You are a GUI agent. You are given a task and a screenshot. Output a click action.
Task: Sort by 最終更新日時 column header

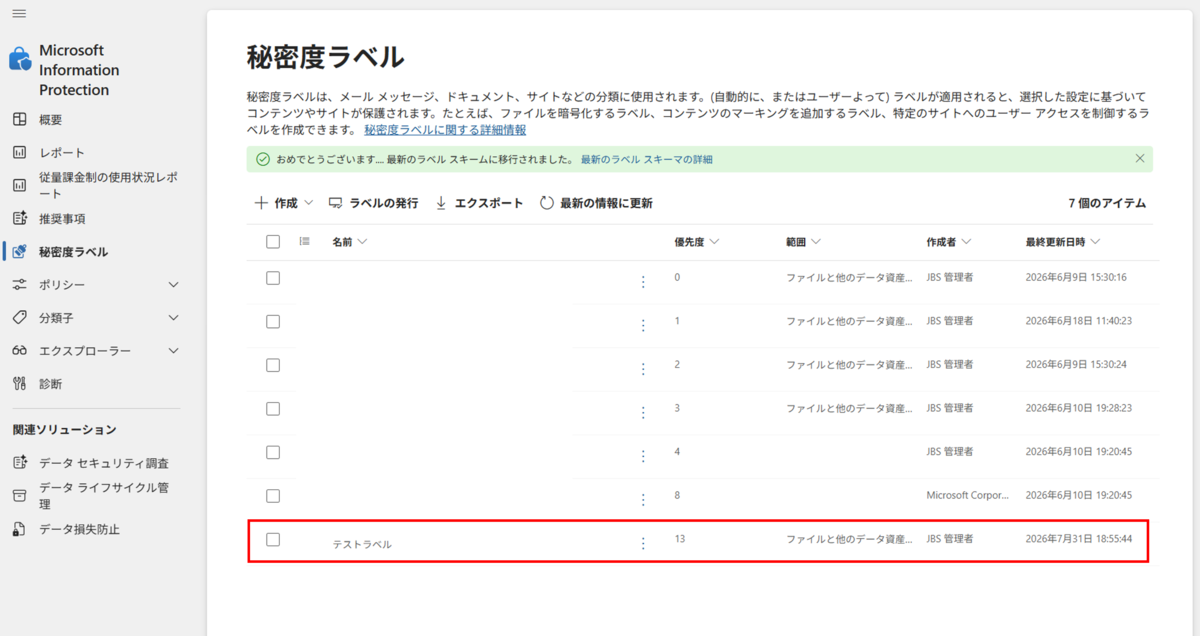click(1063, 242)
